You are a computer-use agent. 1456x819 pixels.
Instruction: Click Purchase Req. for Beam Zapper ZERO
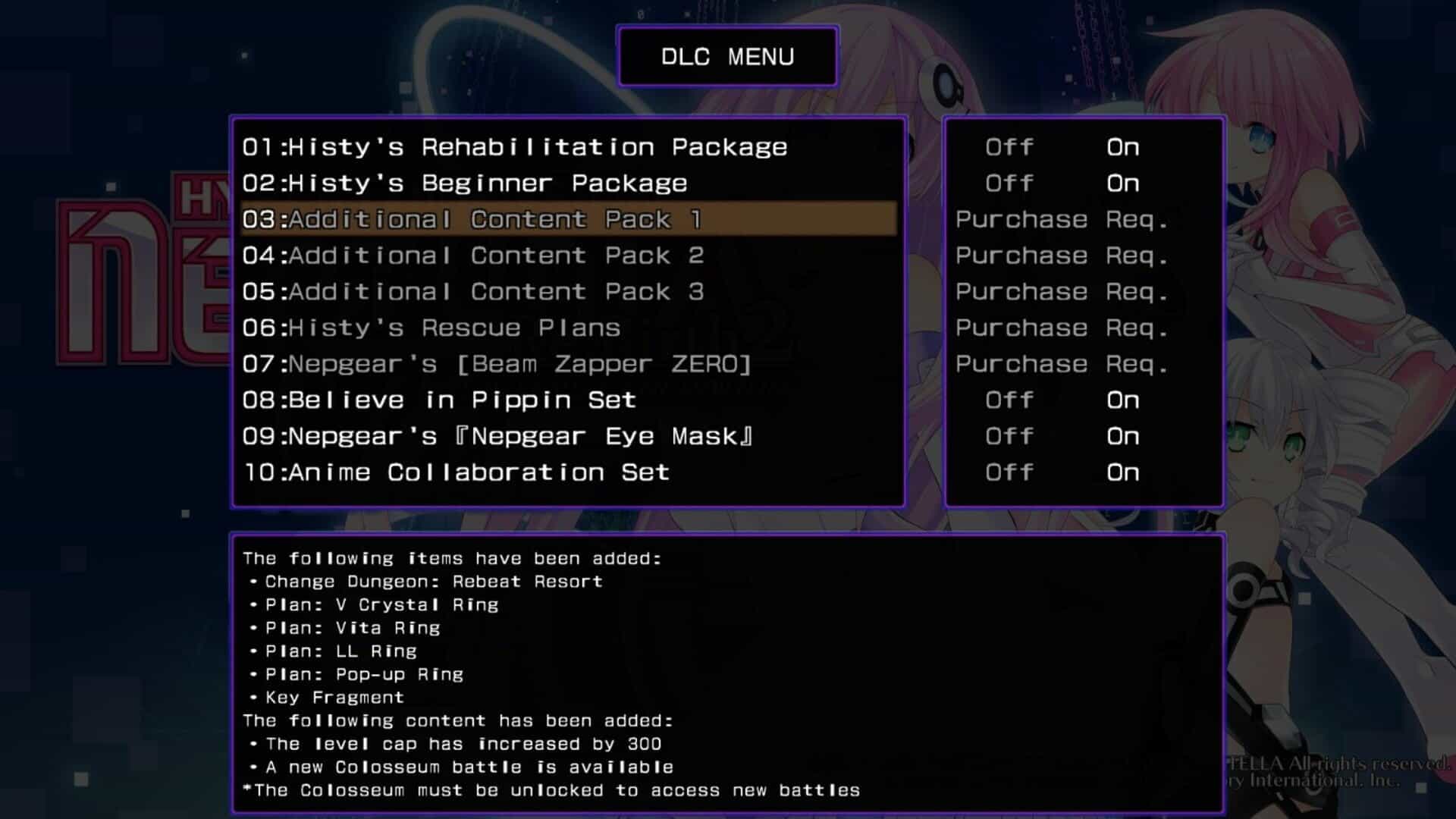(1062, 365)
